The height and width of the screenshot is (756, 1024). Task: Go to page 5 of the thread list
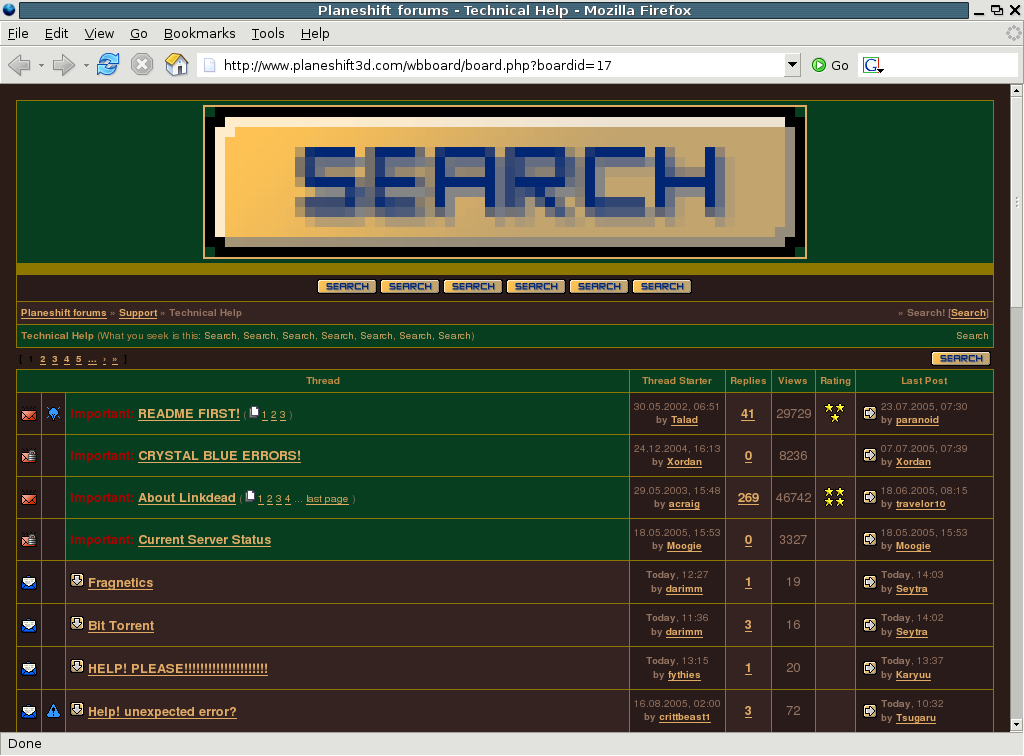tap(78, 359)
